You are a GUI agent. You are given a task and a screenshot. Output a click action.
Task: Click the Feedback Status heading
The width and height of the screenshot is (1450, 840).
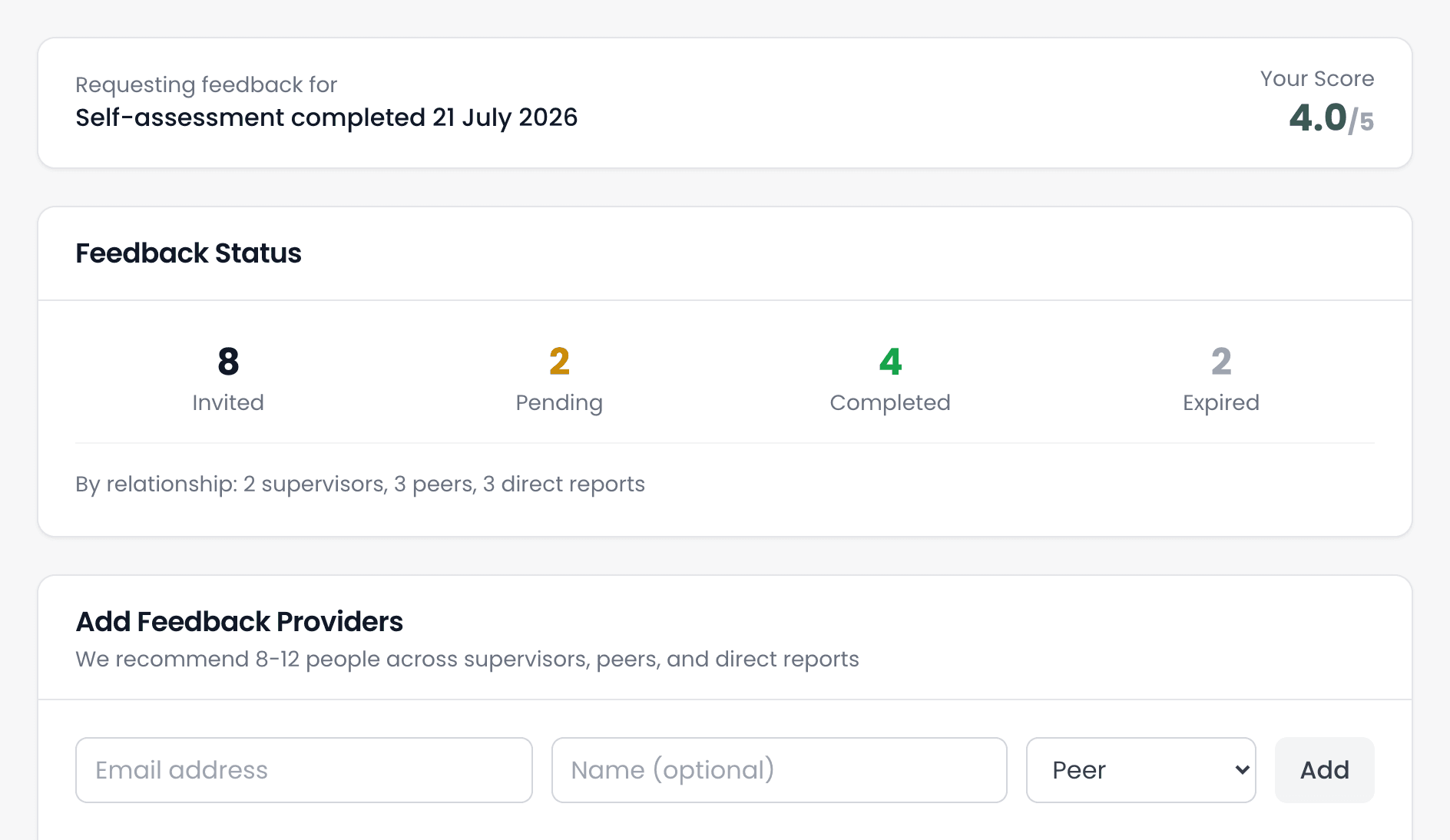point(188,253)
